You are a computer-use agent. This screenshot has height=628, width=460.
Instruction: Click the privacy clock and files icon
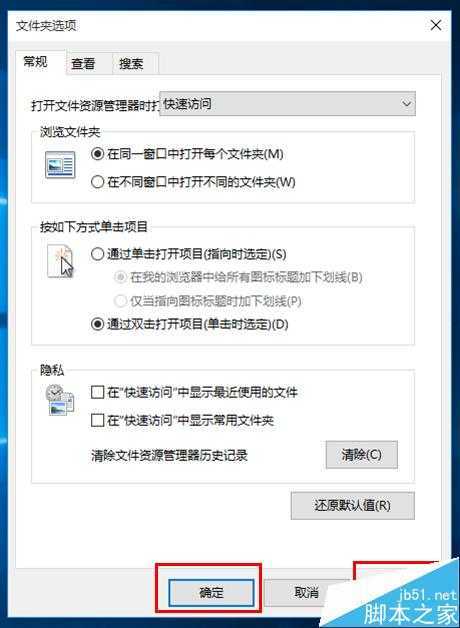pyautogui.click(x=60, y=400)
